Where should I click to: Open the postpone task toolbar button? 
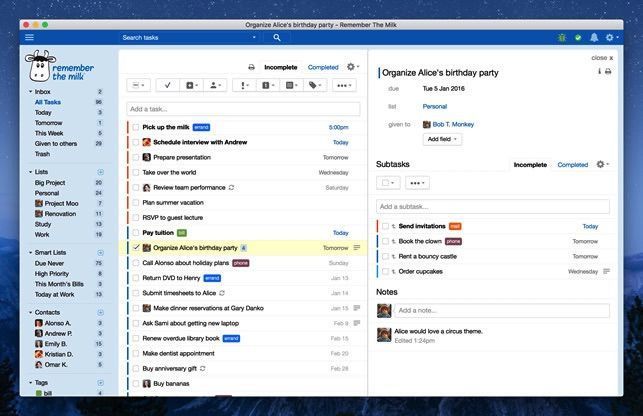pos(192,85)
